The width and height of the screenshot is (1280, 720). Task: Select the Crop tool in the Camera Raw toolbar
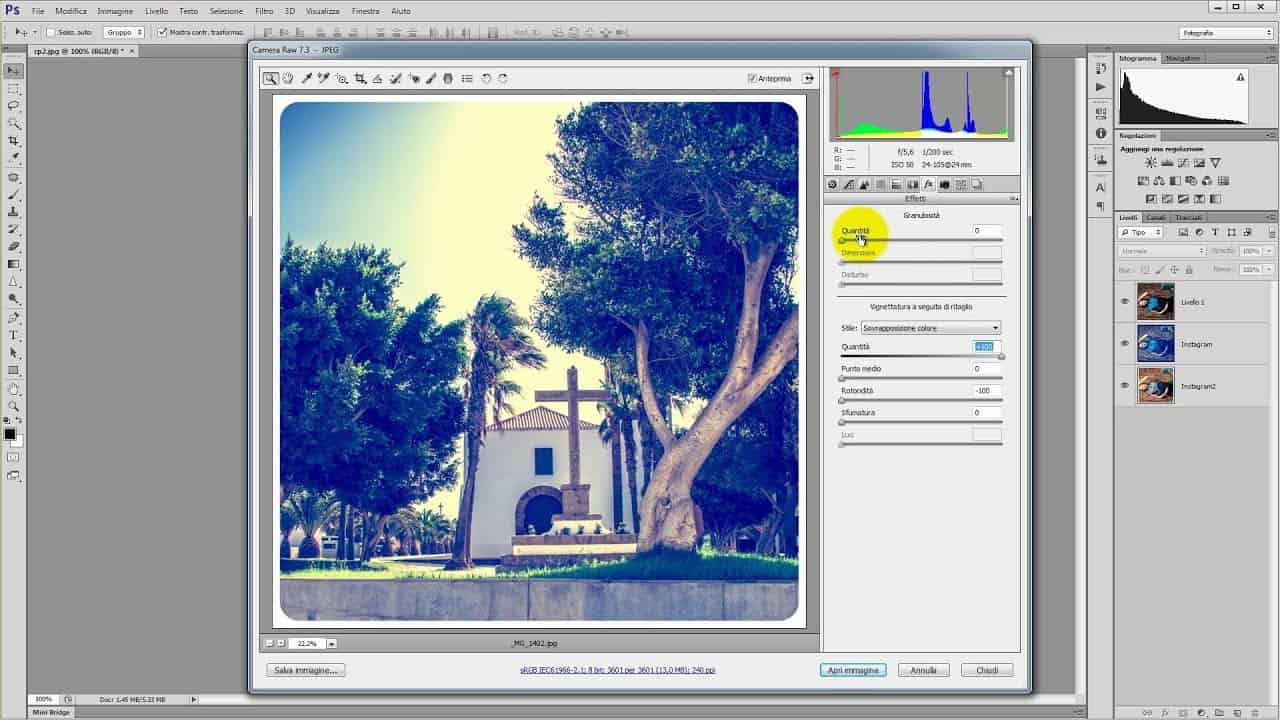click(x=360, y=78)
